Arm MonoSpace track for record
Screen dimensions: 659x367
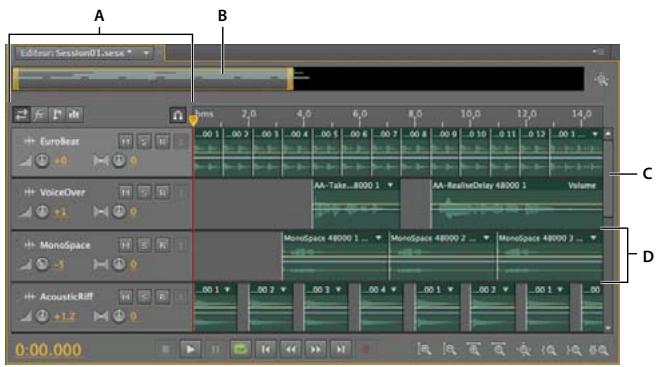pos(162,245)
